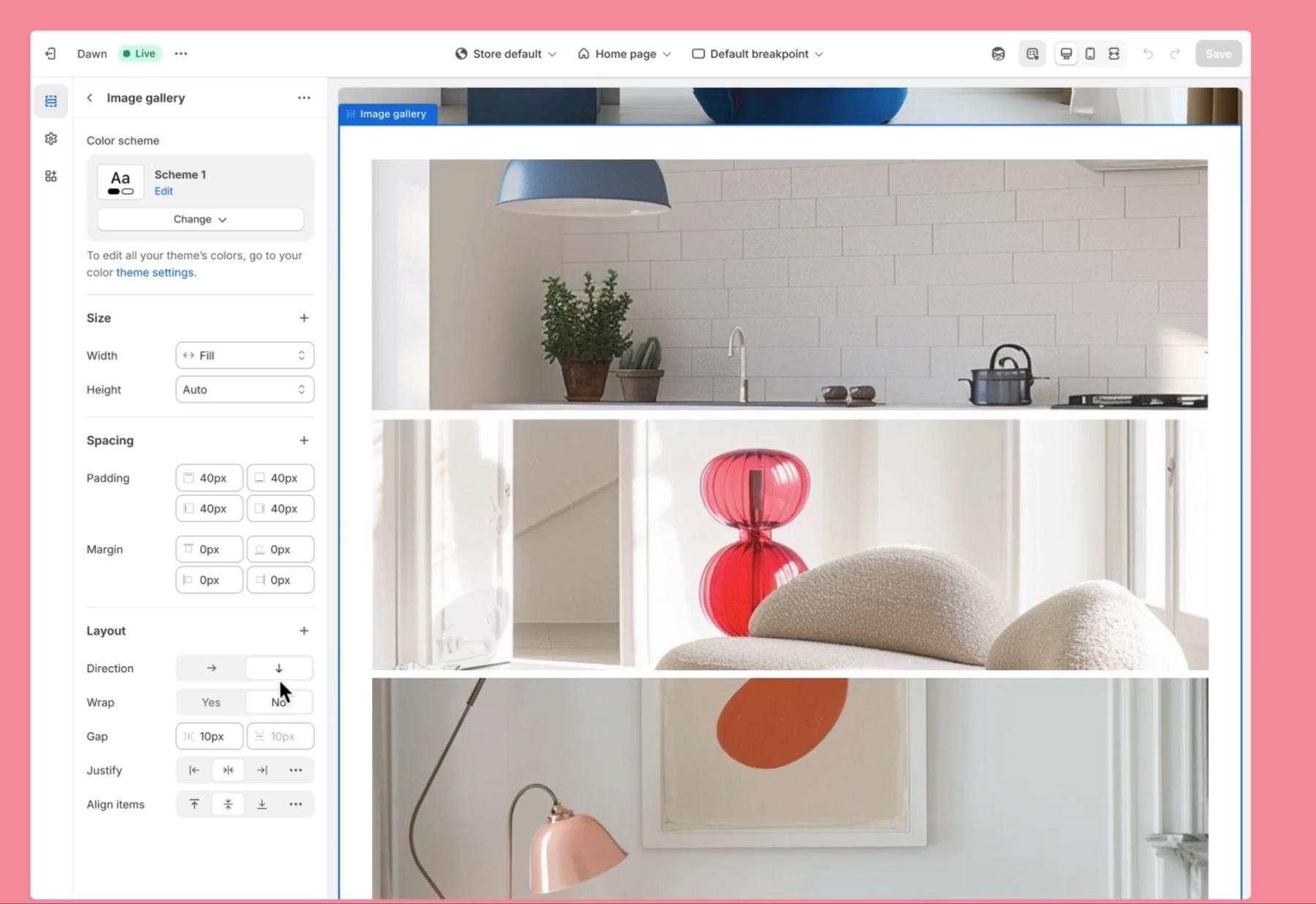1316x904 pixels.
Task: Switch to mobile preview
Action: (x=1090, y=53)
